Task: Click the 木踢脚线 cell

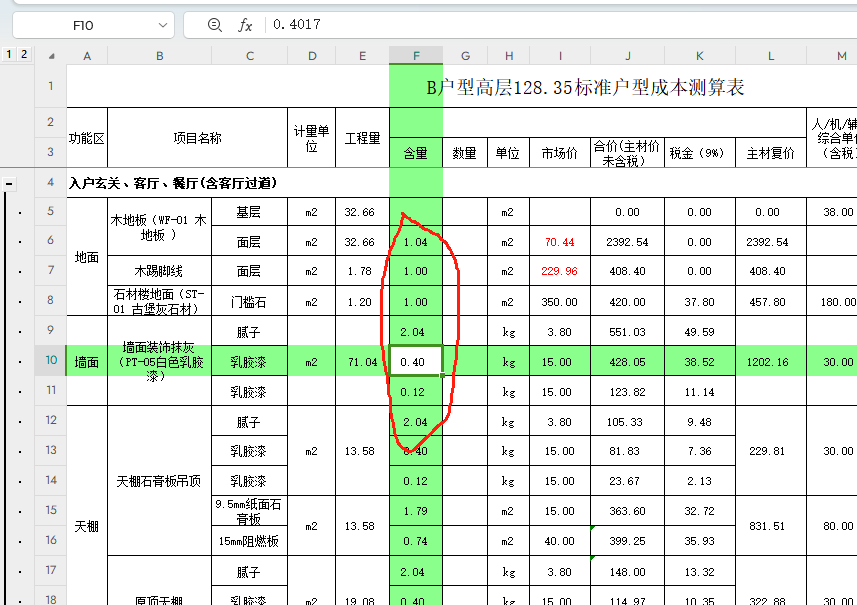Action: pyautogui.click(x=159, y=271)
